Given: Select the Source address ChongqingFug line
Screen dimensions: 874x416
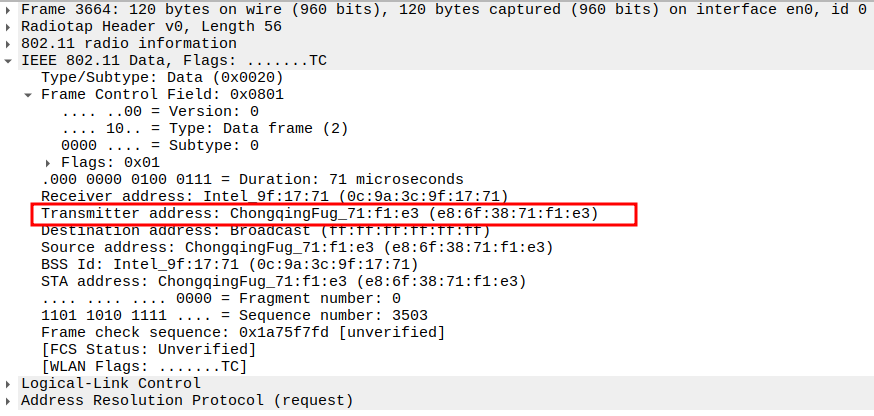Looking at the screenshot, I should click(296, 247).
